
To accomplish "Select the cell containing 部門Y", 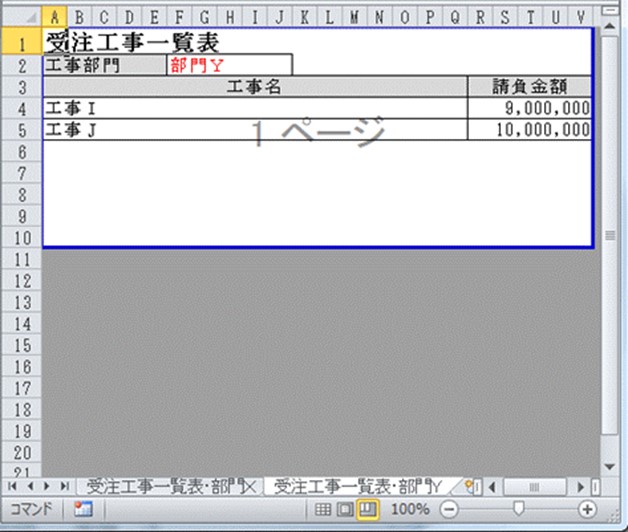I will point(229,65).
